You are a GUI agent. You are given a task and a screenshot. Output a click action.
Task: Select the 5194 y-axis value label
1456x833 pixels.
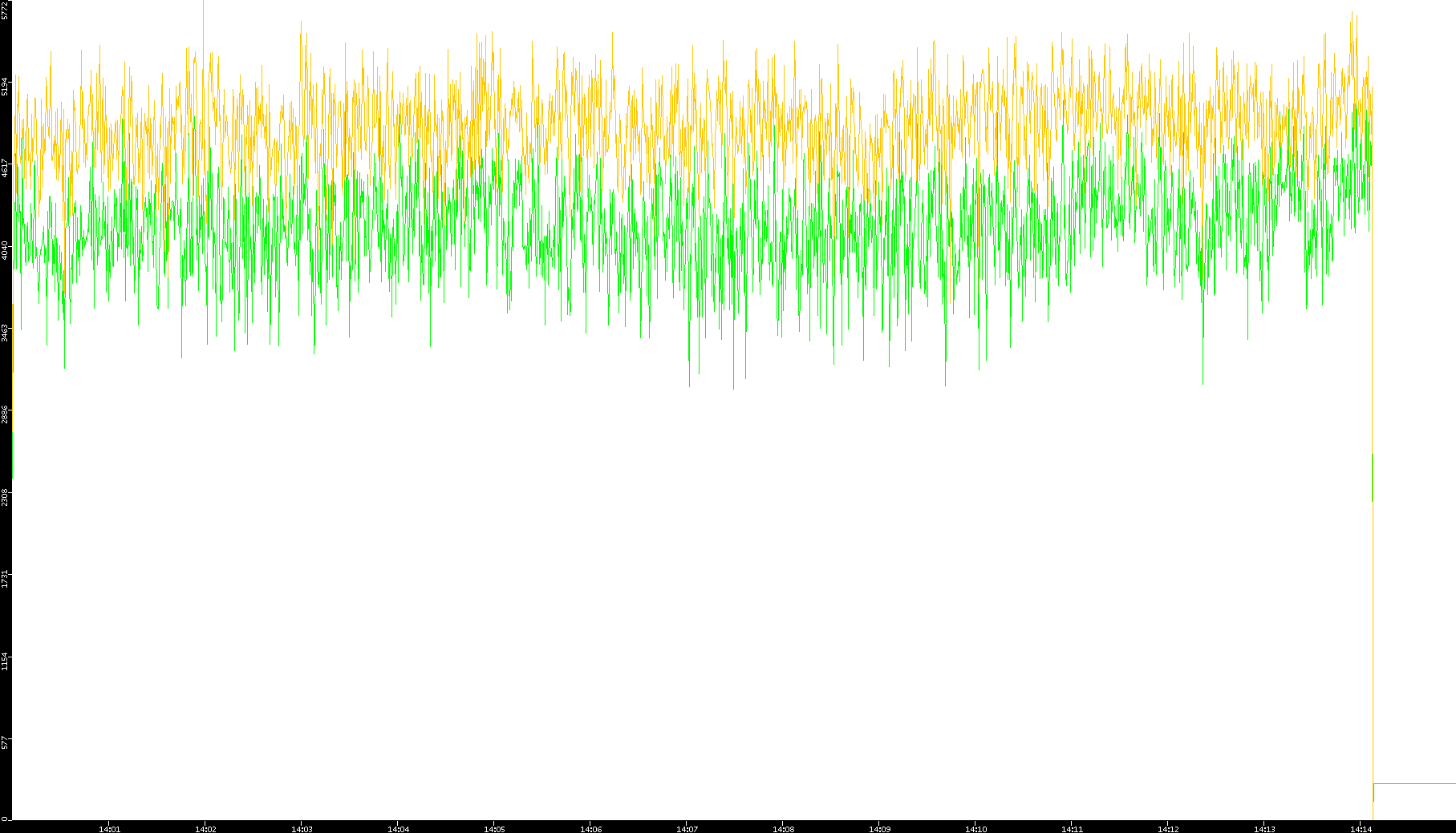[x=5, y=86]
